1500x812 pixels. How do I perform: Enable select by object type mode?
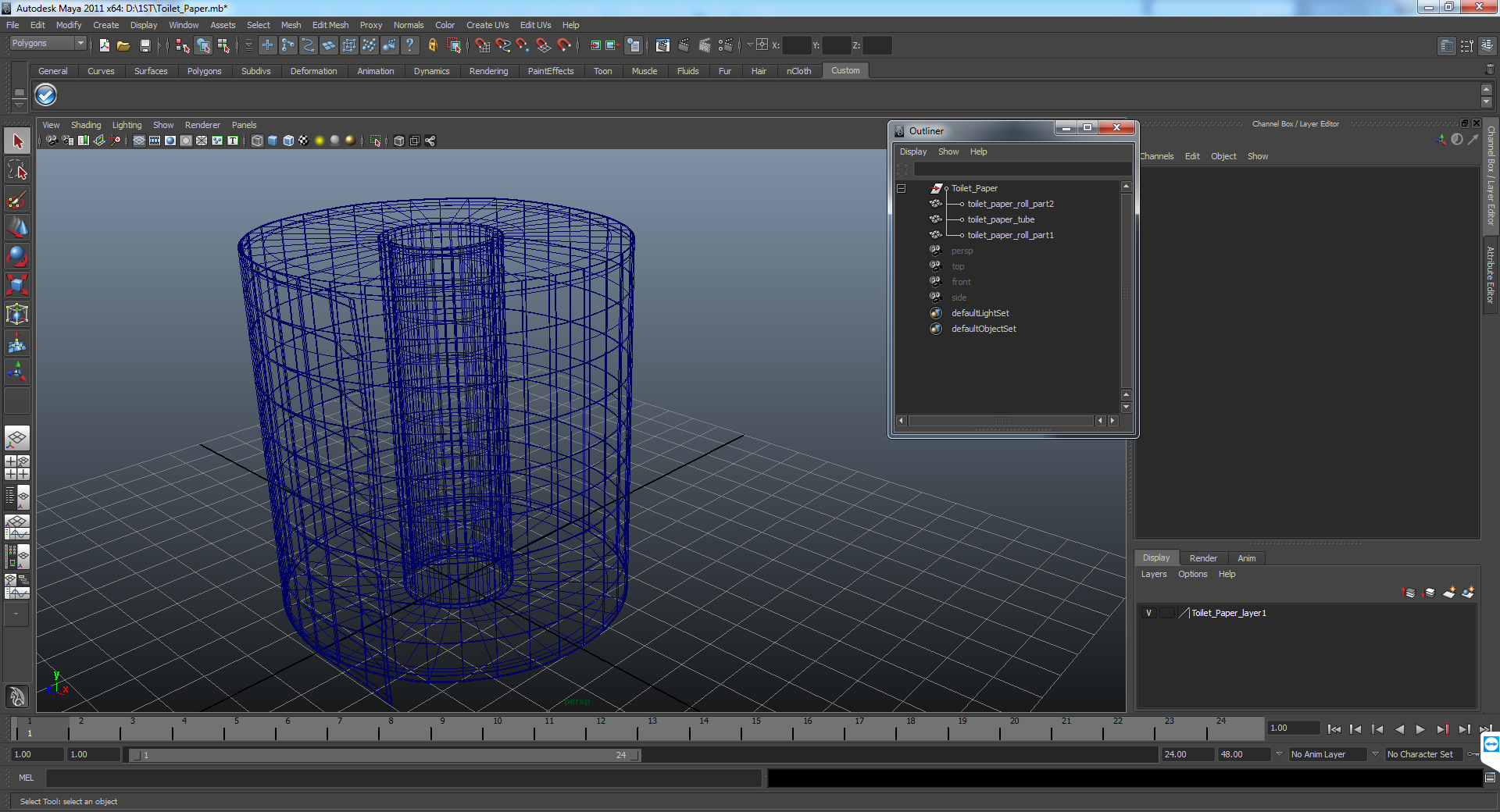(x=203, y=45)
